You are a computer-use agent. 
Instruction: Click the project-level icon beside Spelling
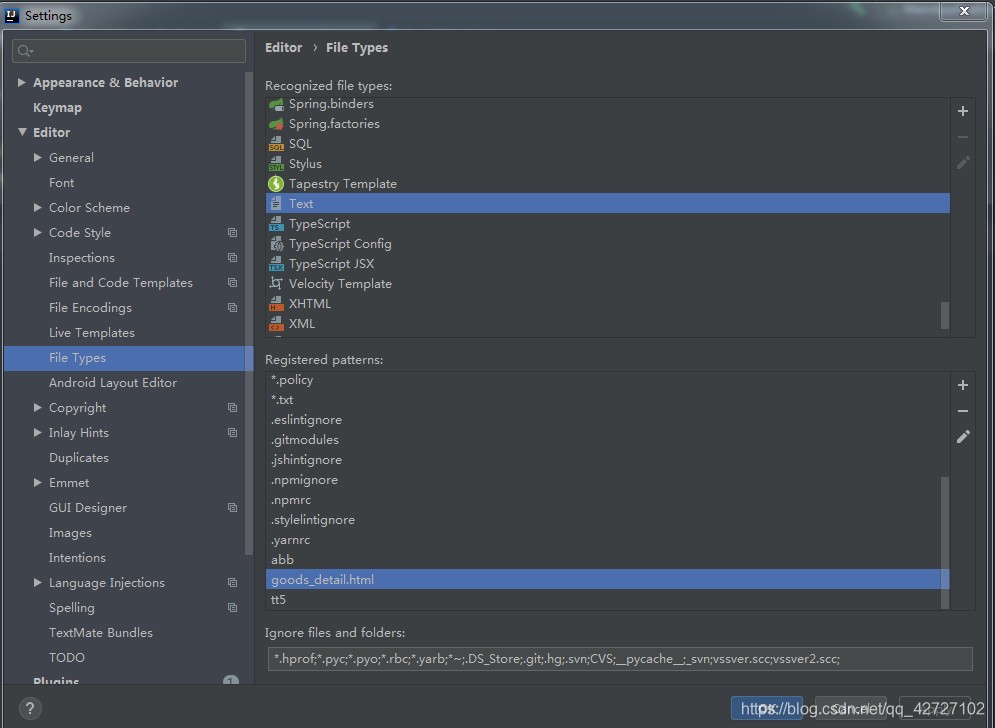point(232,607)
